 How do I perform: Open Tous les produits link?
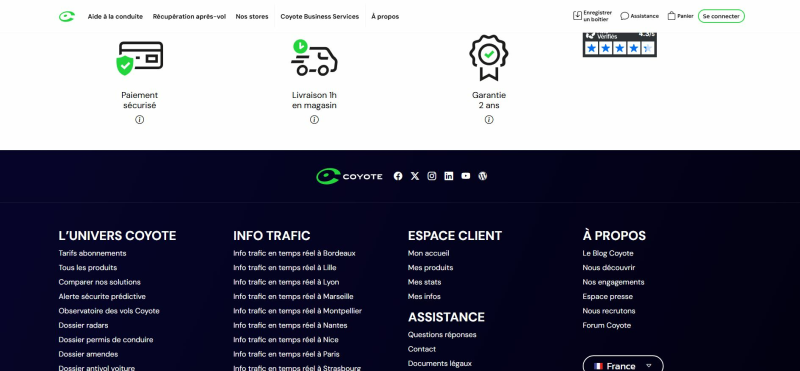[88, 267]
